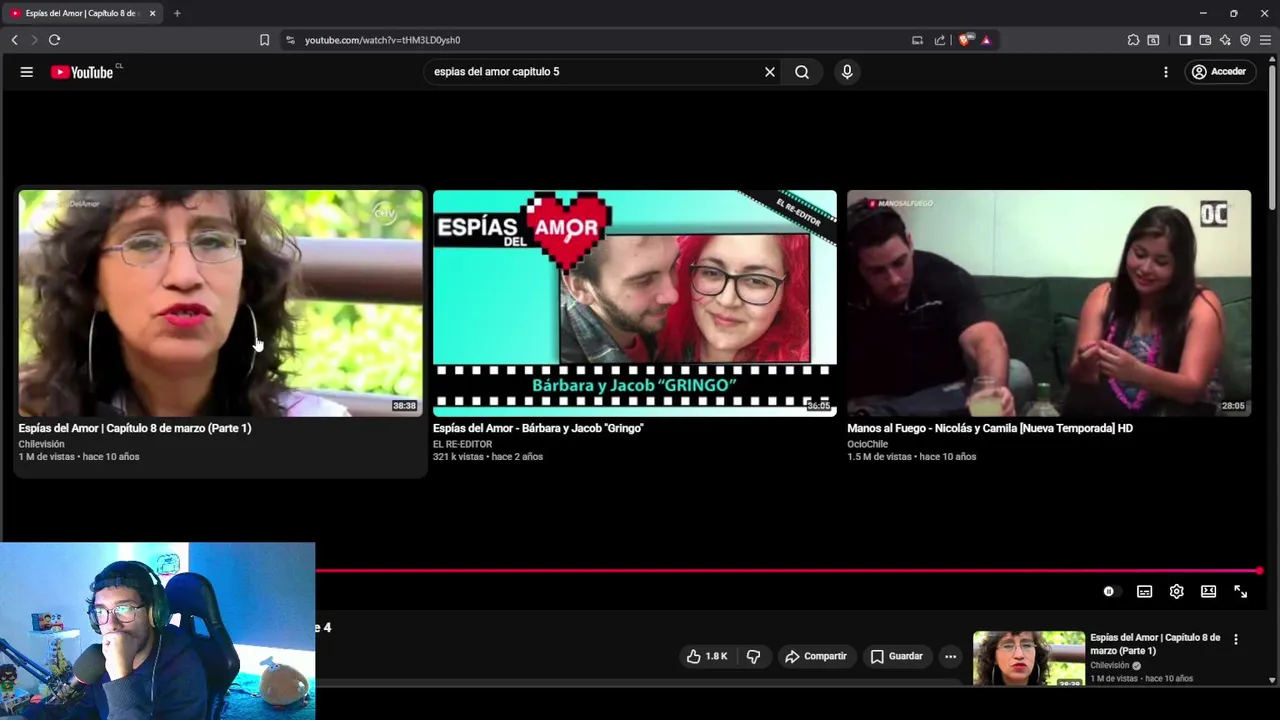The image size is (1280, 720).
Task: Exit full screen with the player button
Action: click(x=1240, y=592)
